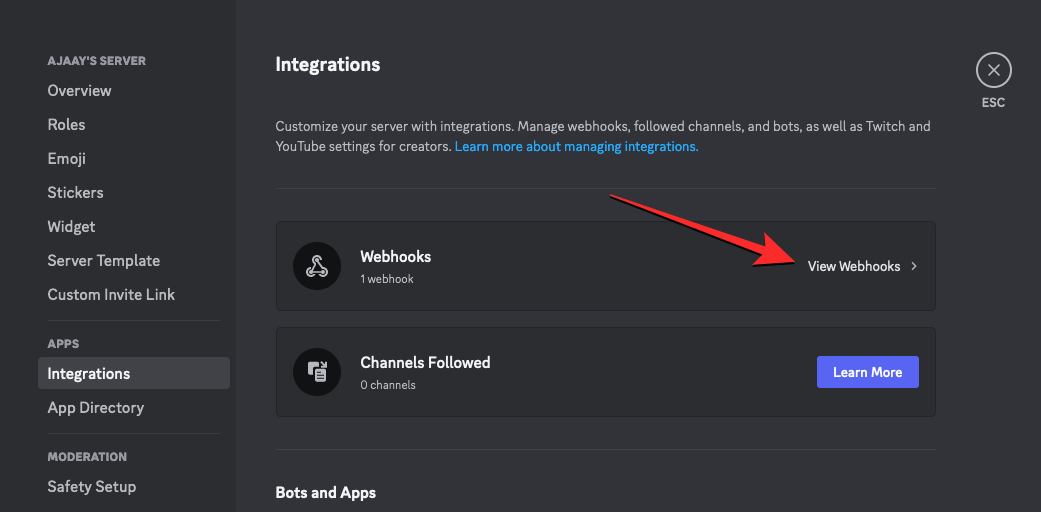Screen dimensions: 1041x512
Task: Open the Roles settings page
Action: (x=67, y=125)
